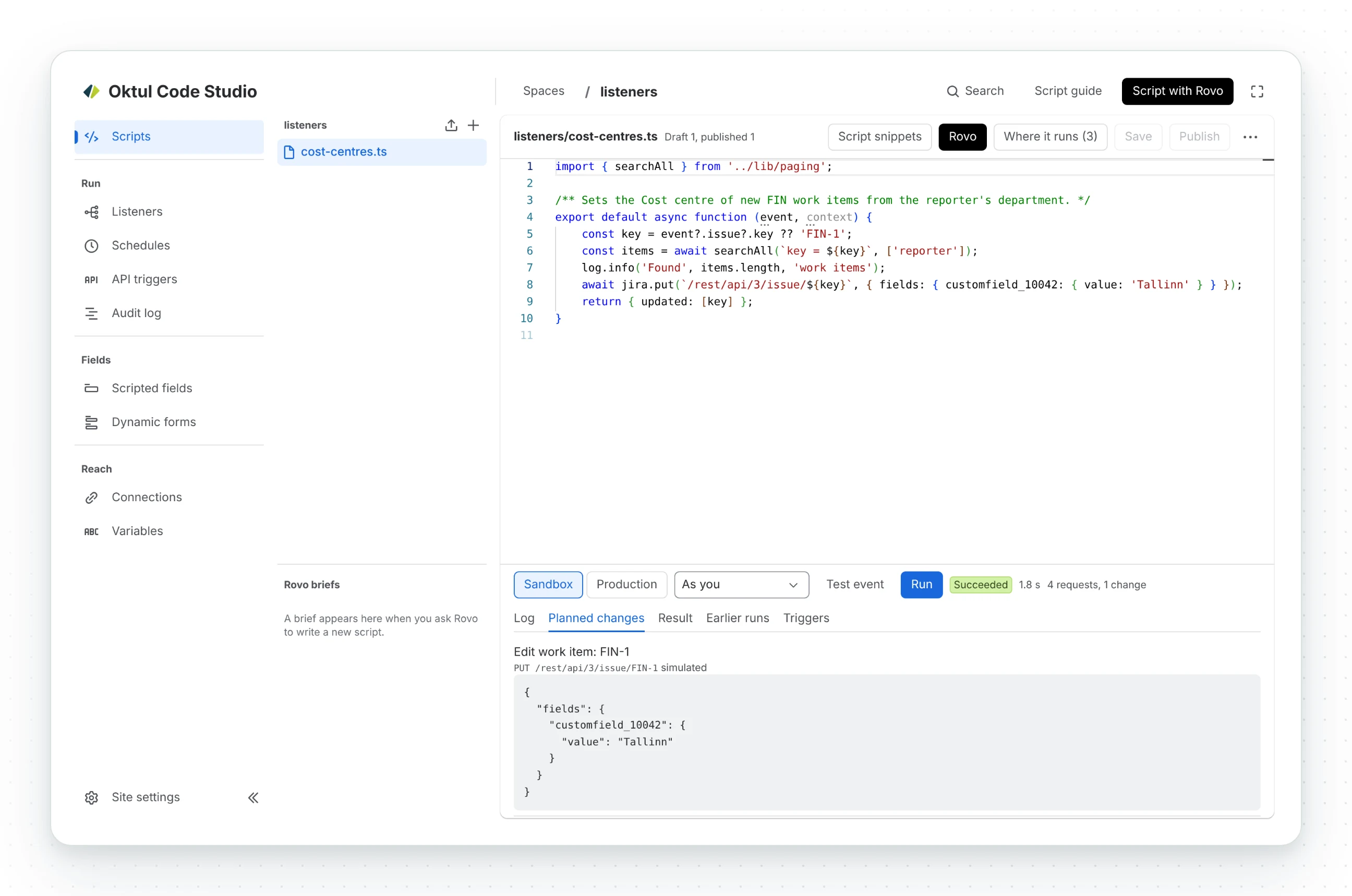Open the Script guide link
The image size is (1352, 896).
click(1067, 91)
